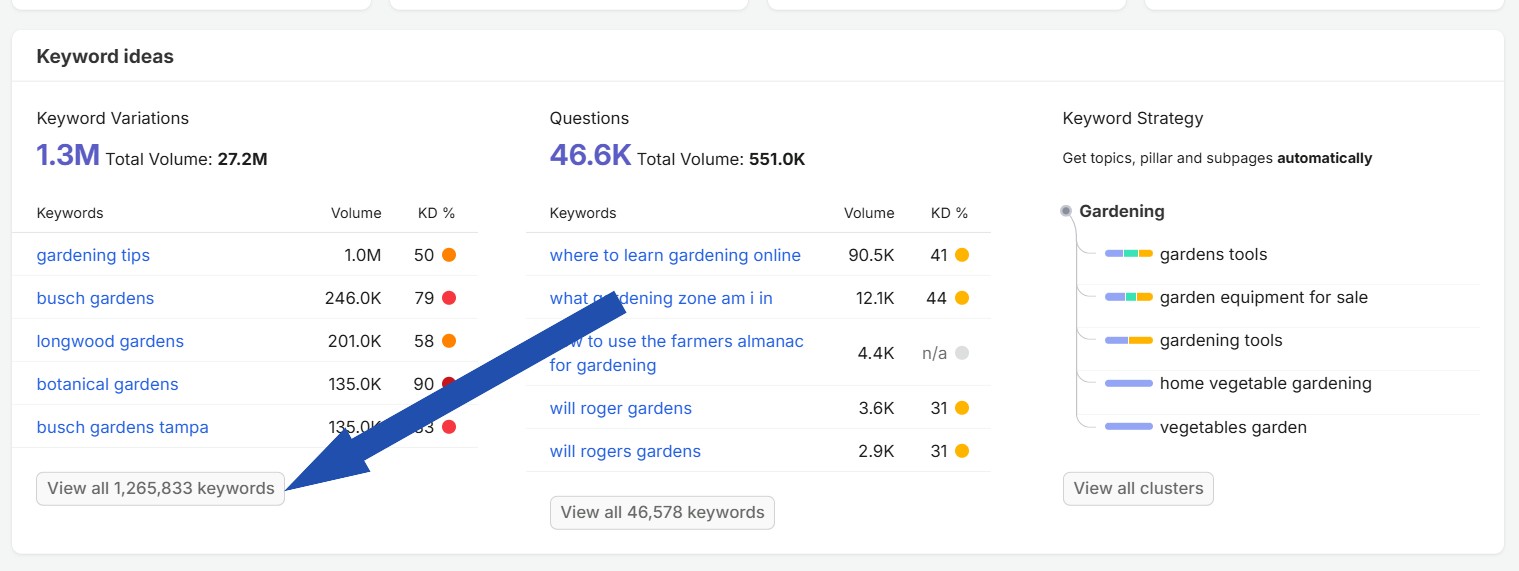Select 'home vegetable gardening' cluster item
The height and width of the screenshot is (571, 1519).
[1265, 383]
